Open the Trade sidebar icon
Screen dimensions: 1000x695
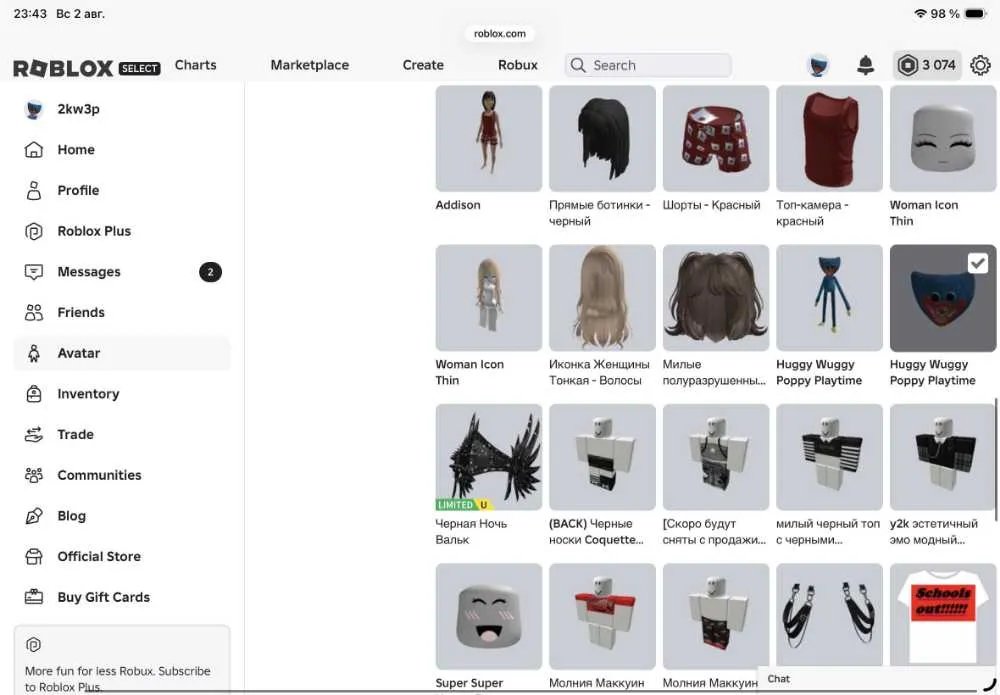(x=34, y=435)
